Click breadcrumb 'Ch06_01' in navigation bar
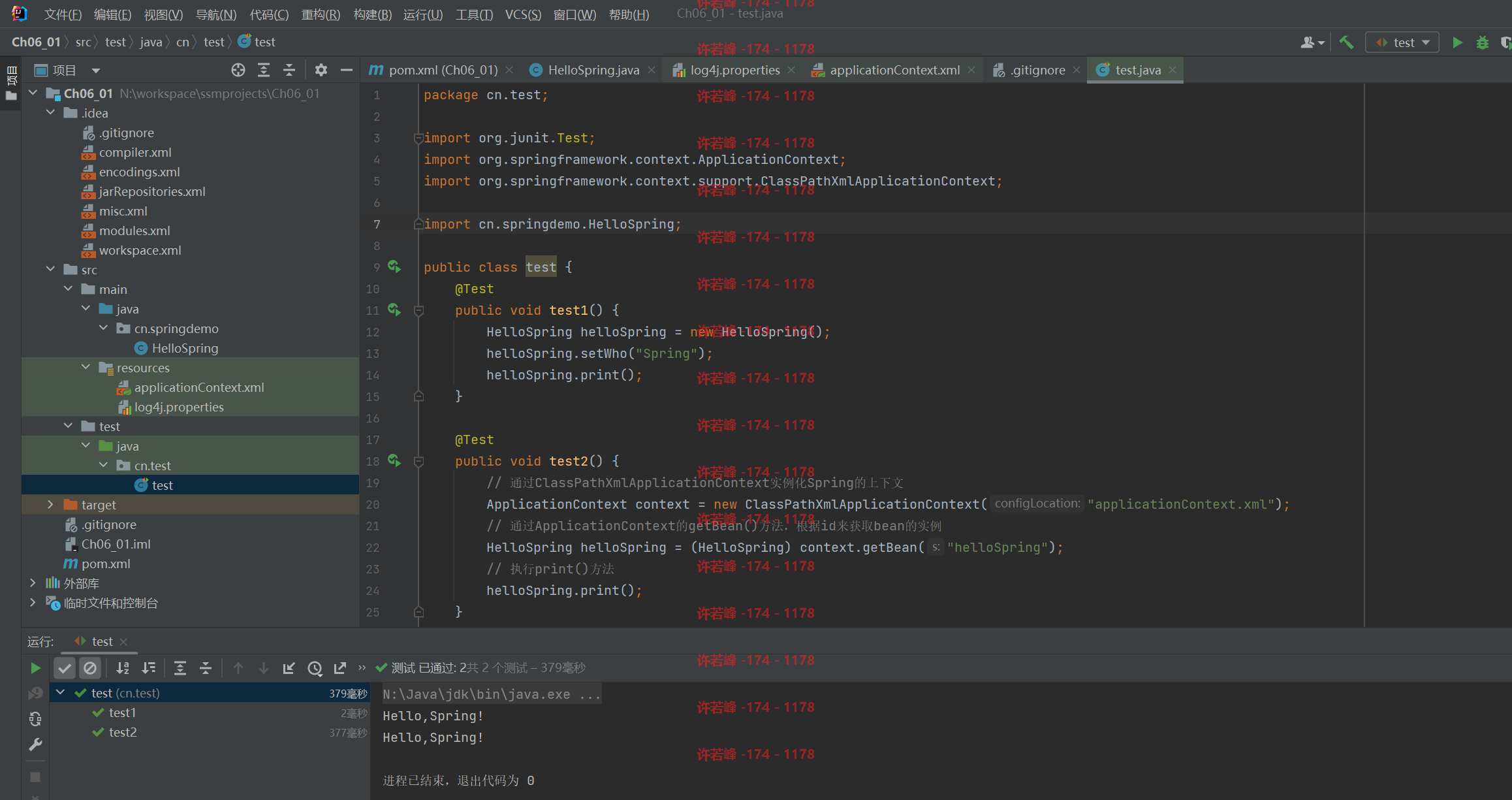 36,42
